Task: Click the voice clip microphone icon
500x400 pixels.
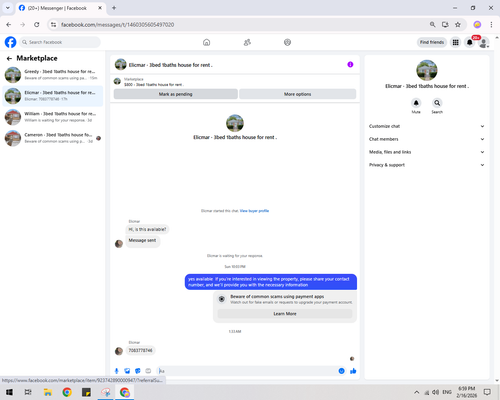Action: tap(117, 371)
